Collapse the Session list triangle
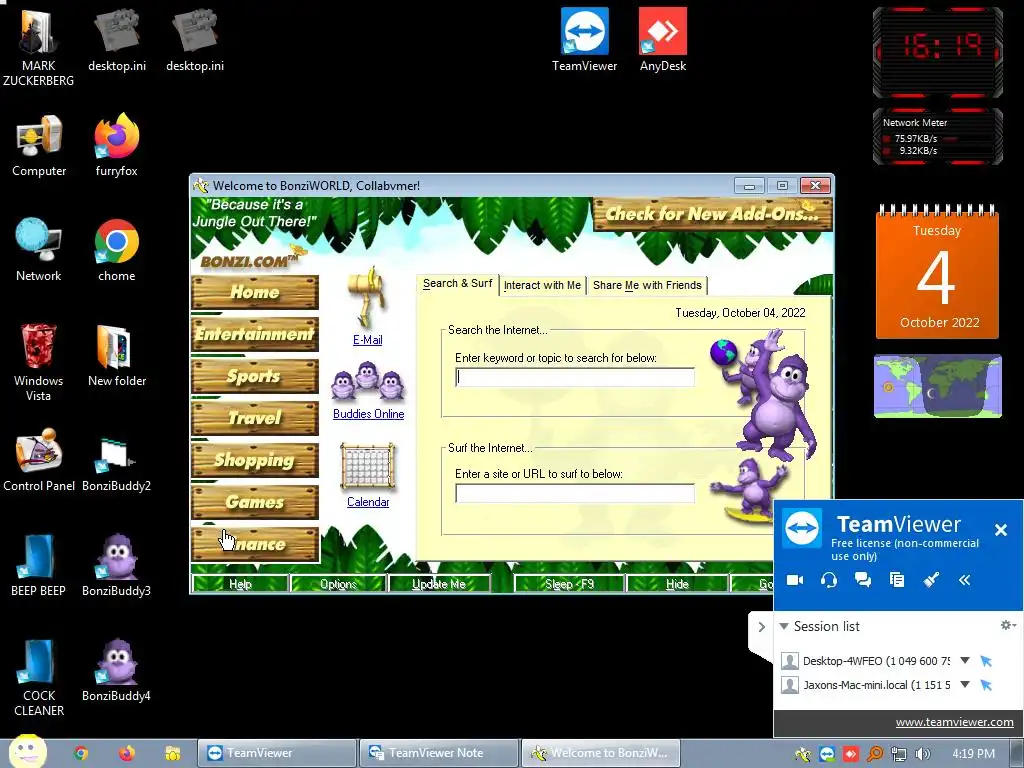1024x768 pixels. point(784,626)
